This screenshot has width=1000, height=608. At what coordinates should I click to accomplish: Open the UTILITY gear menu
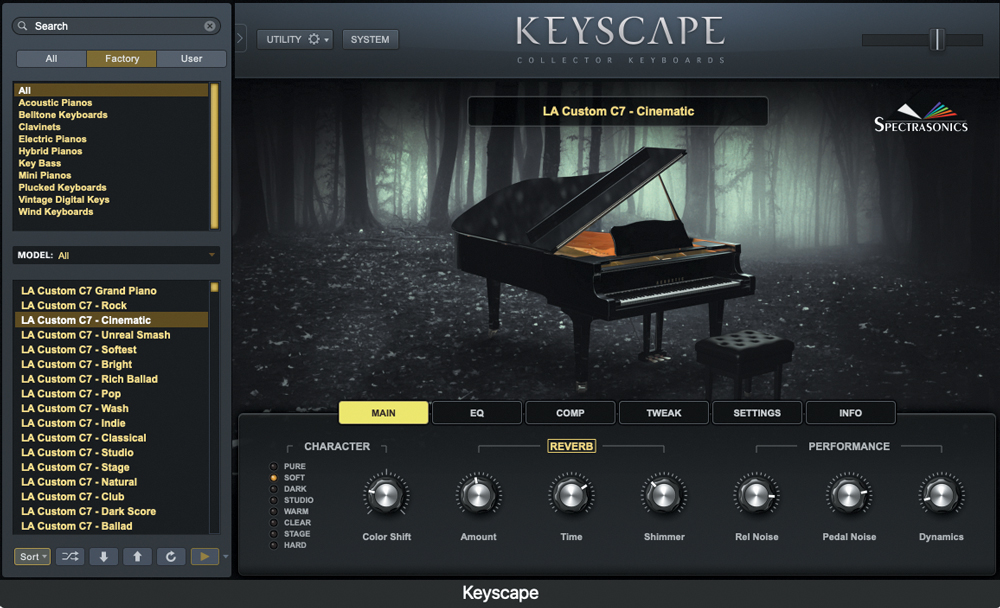[295, 40]
